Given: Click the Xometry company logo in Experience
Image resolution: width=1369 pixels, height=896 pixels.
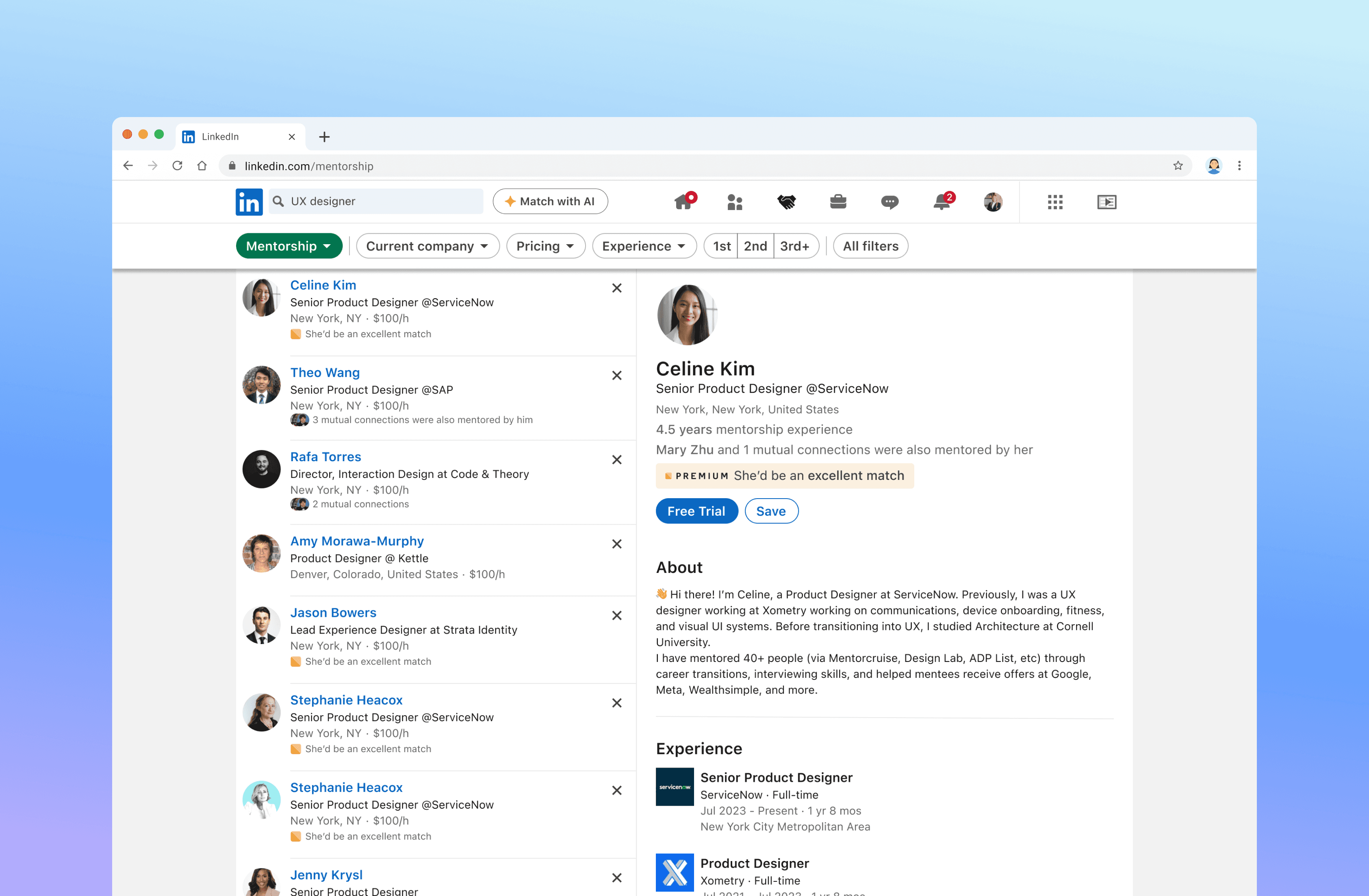Looking at the screenshot, I should point(675,872).
